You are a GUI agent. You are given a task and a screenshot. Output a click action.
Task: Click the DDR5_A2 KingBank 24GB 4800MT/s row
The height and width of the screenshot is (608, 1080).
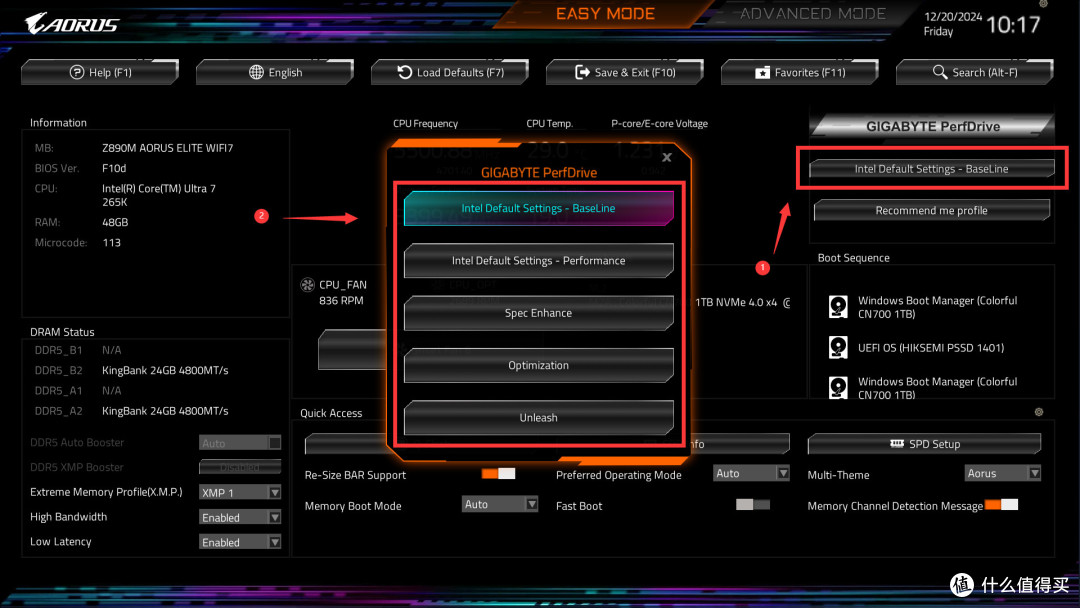[132, 411]
